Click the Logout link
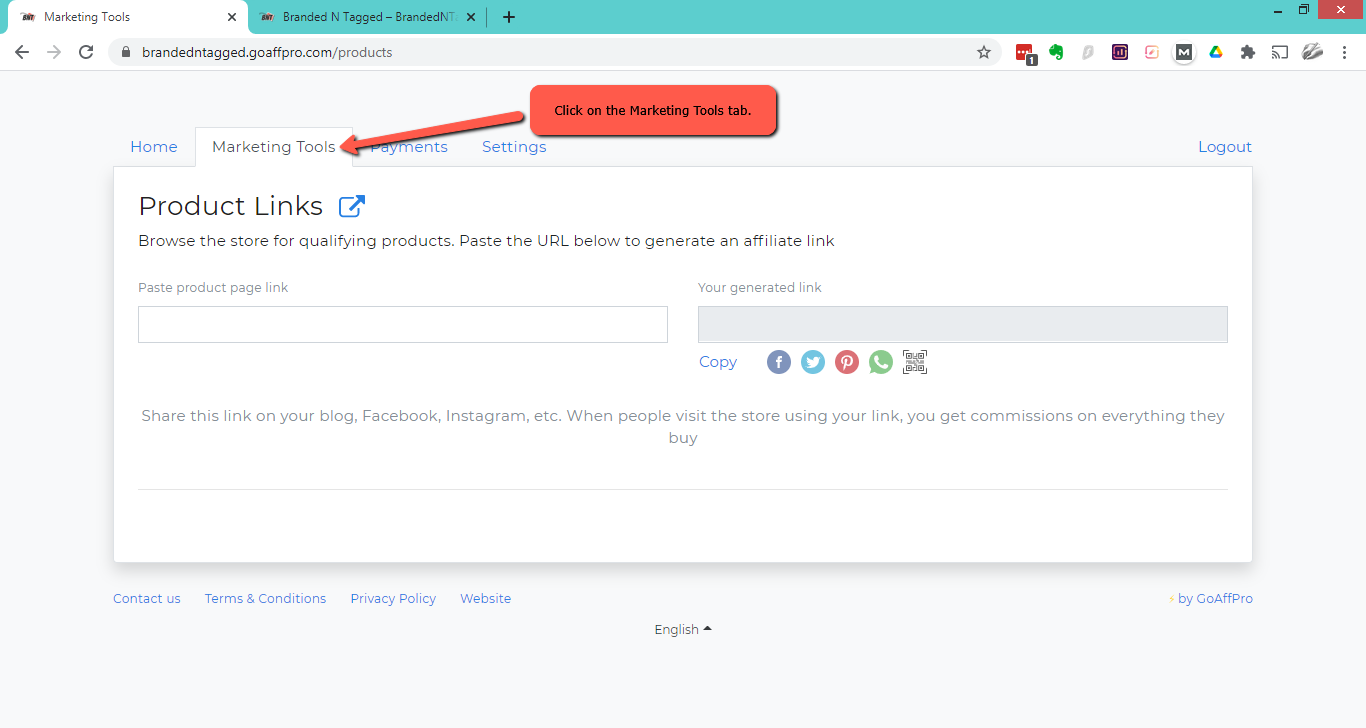This screenshot has width=1366, height=728. click(x=1225, y=147)
